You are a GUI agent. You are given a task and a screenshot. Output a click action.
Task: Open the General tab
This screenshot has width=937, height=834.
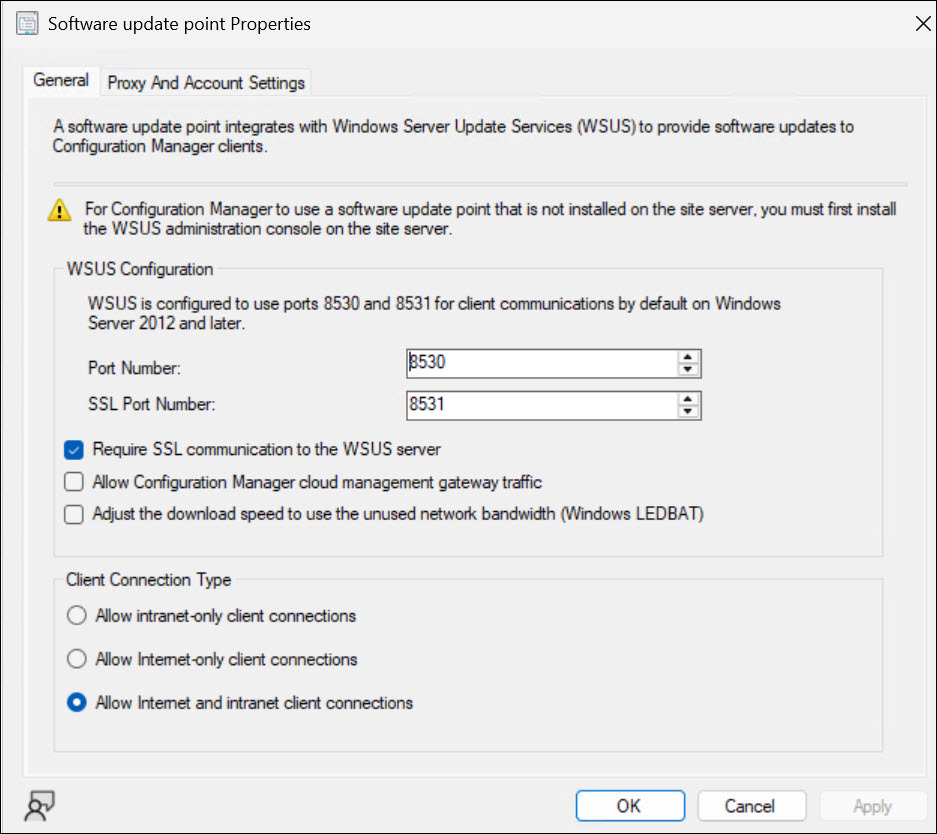coord(61,81)
